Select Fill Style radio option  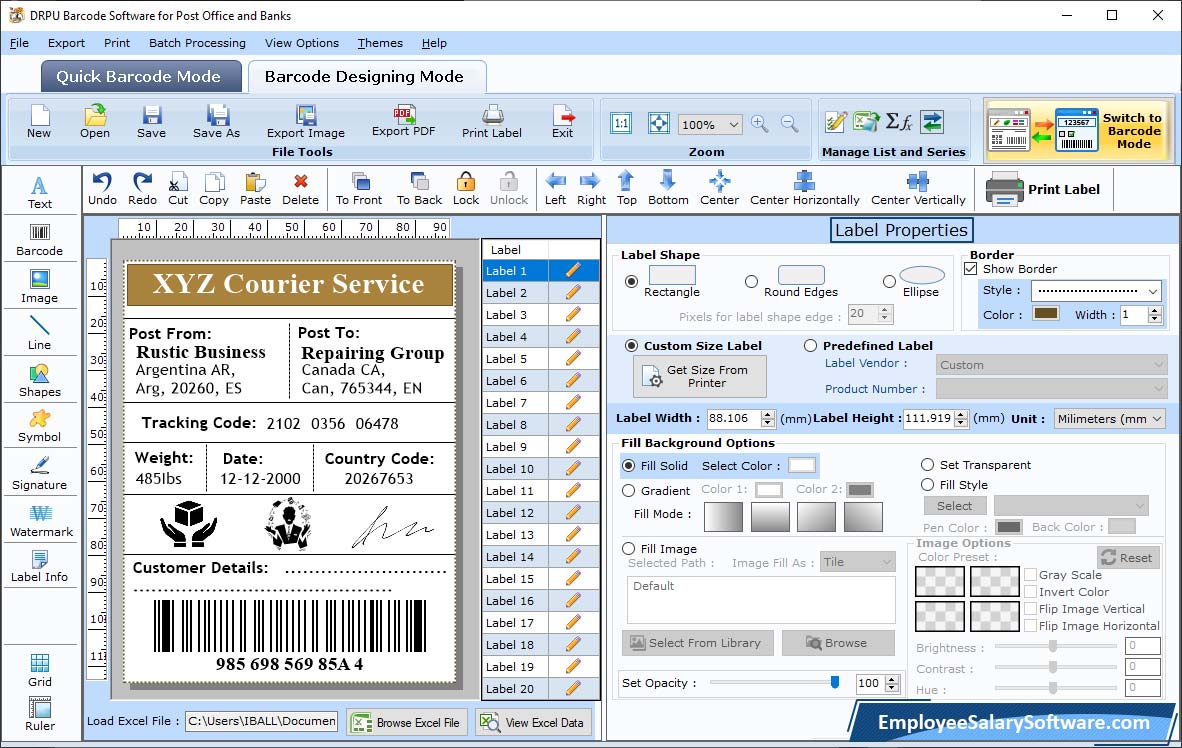coord(927,484)
